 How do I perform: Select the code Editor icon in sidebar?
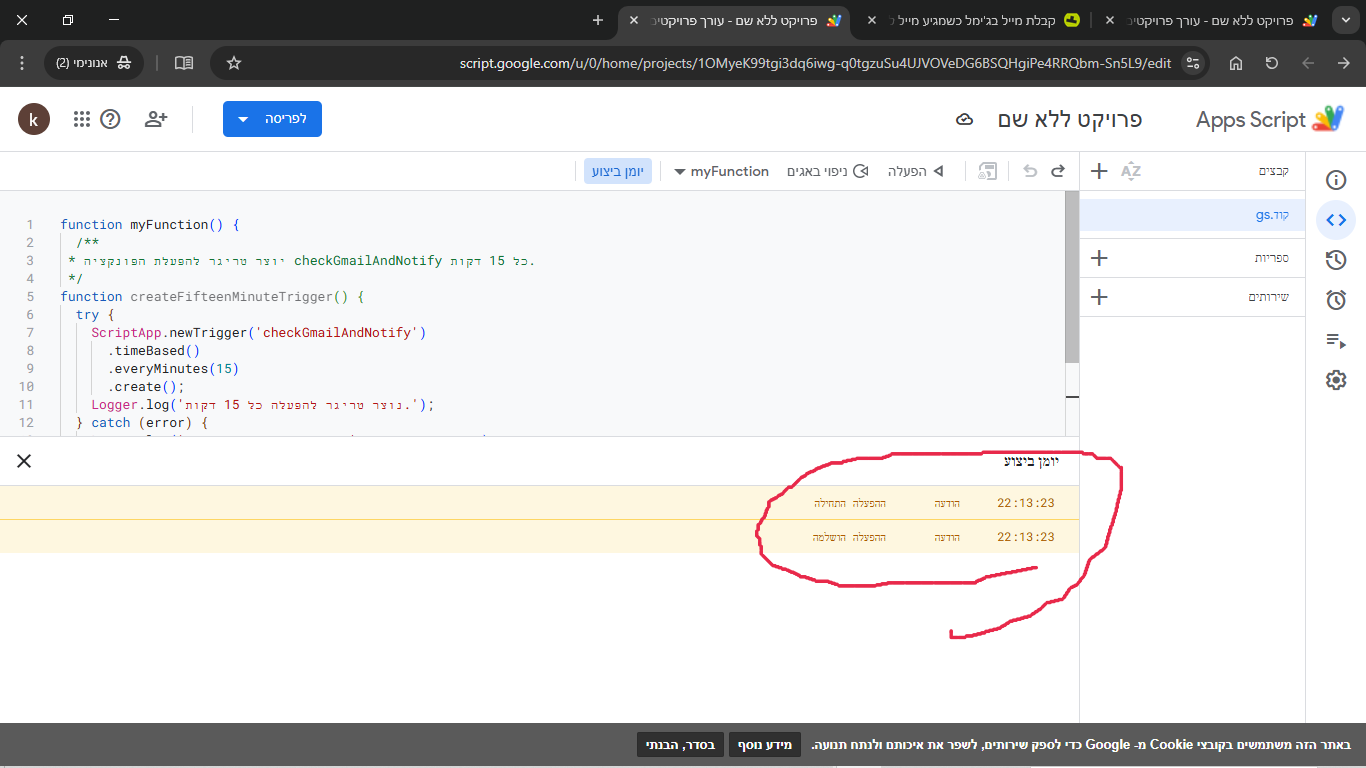[x=1336, y=220]
